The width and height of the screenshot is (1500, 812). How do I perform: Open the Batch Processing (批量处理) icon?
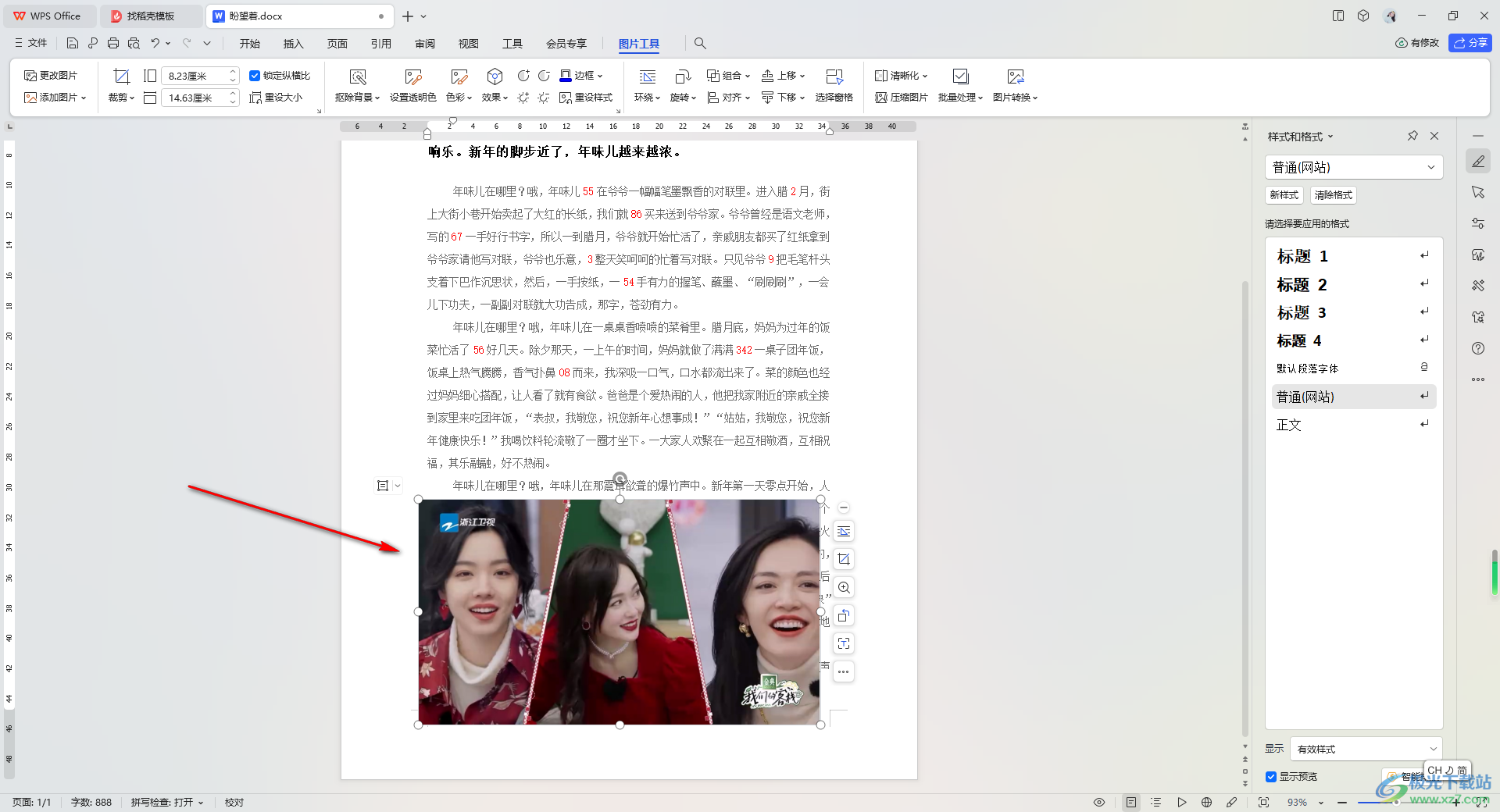(x=961, y=77)
